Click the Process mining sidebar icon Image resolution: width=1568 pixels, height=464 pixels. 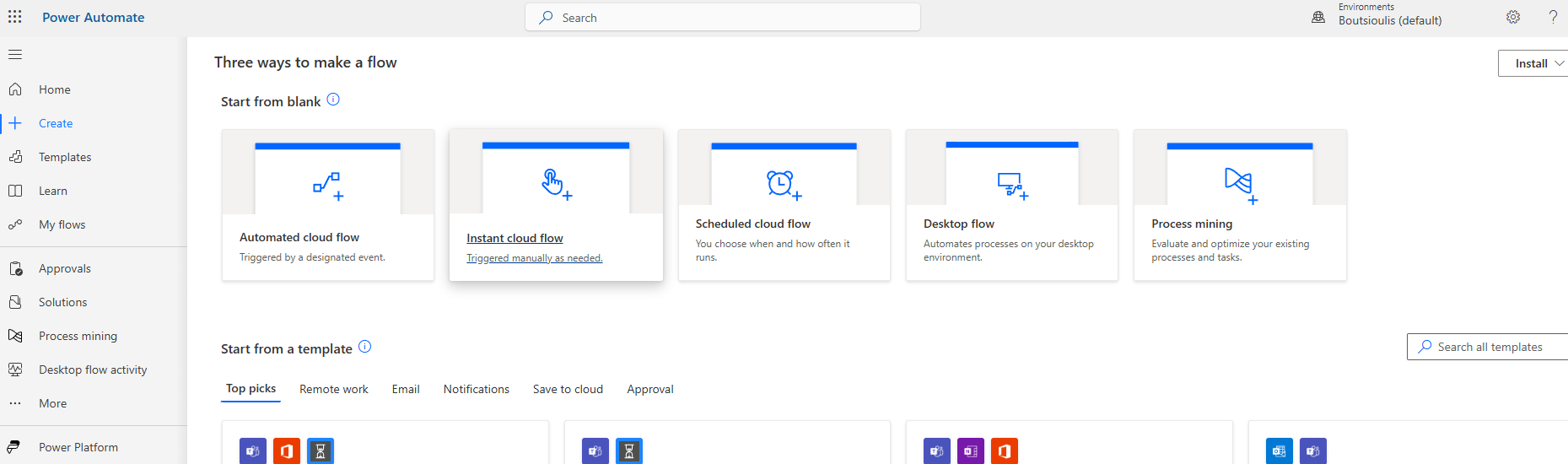click(x=15, y=336)
